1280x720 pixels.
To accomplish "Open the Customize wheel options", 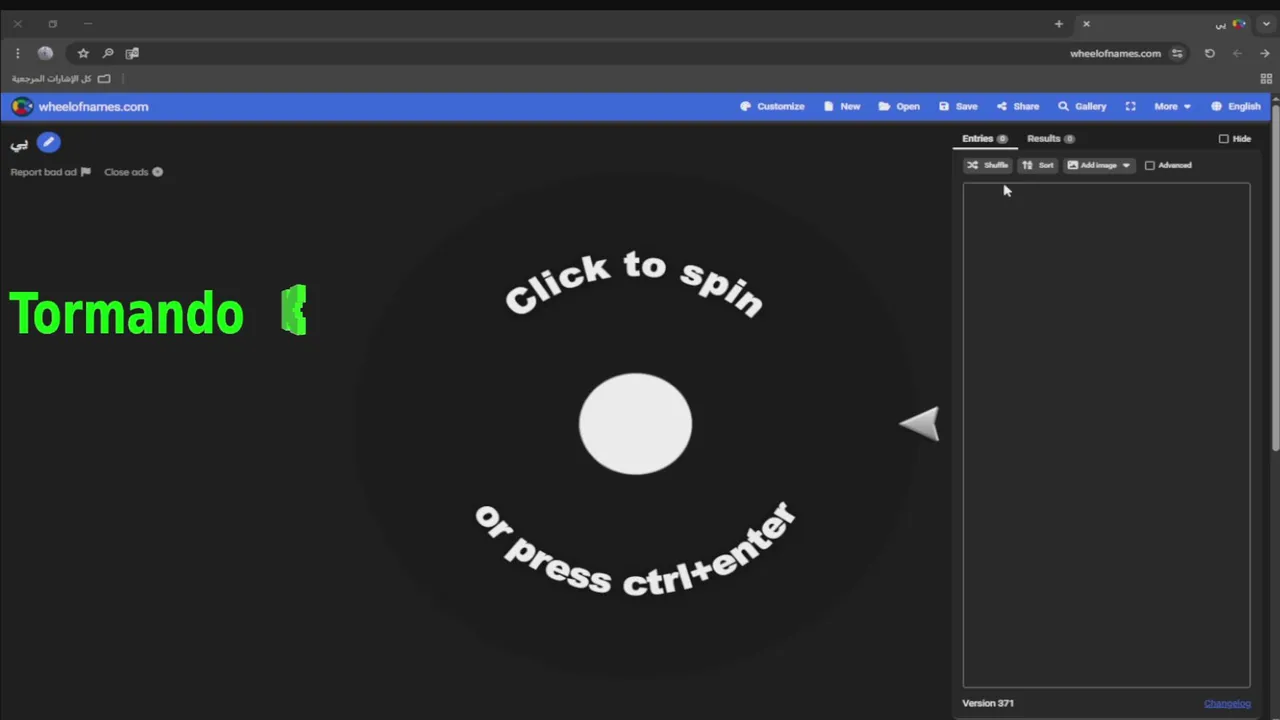I will (x=772, y=106).
